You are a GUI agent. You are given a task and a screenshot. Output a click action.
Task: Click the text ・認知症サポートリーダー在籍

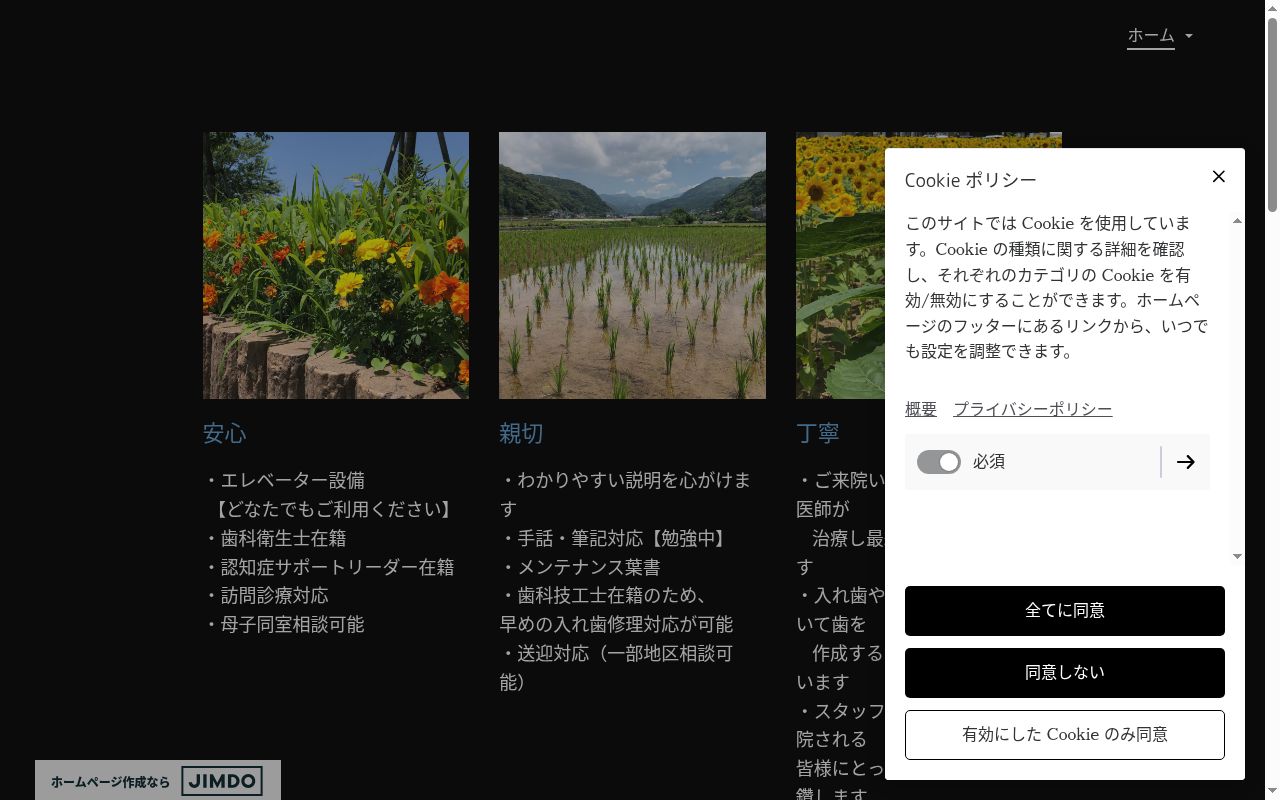(329, 567)
